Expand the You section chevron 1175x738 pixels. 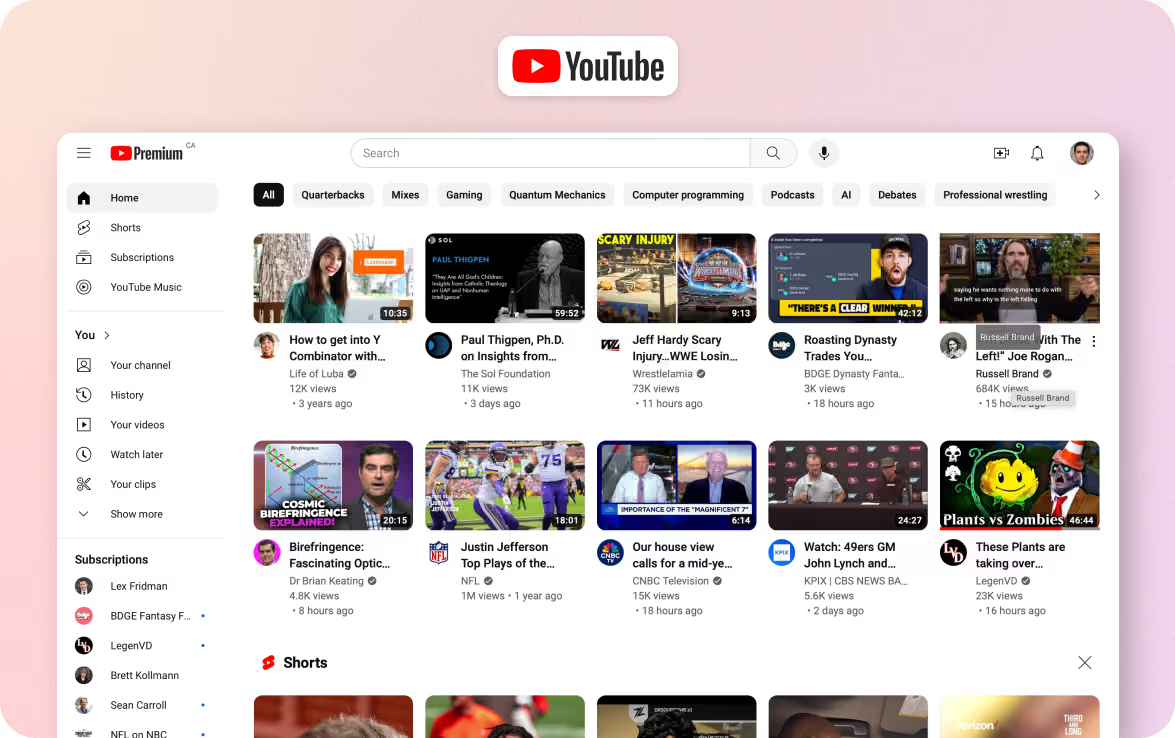click(106, 335)
